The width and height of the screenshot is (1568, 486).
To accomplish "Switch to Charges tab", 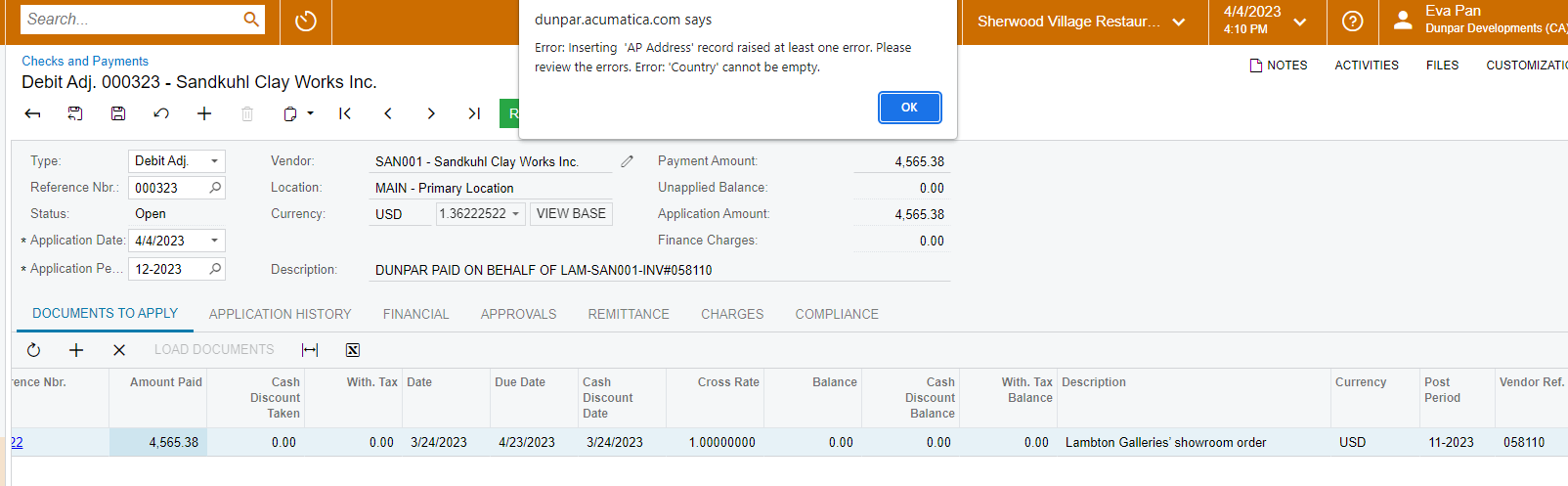I will pos(732,314).
